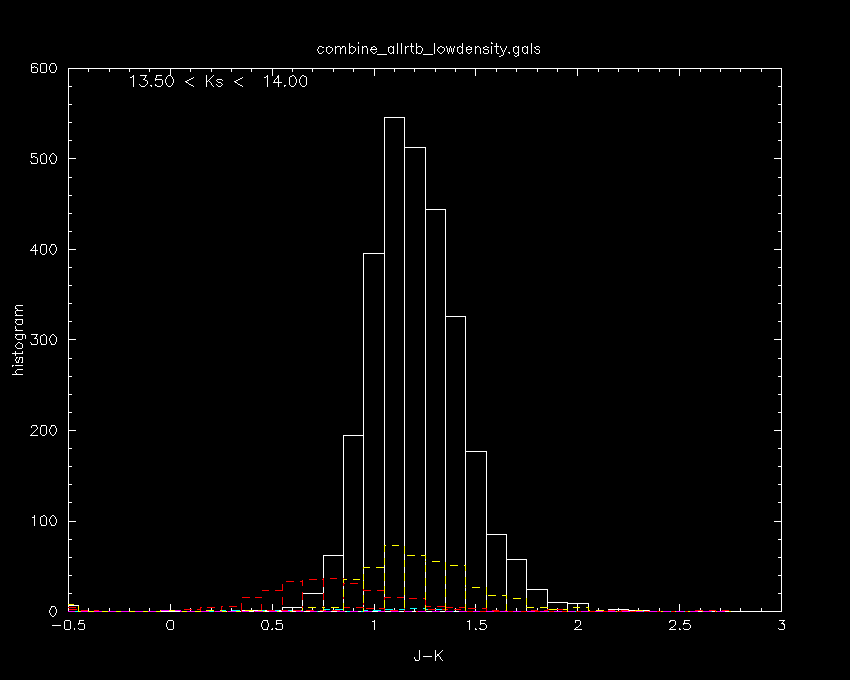Image resolution: width=850 pixels, height=680 pixels.
Task: Click the 0.5 x-axis tick label
Action: click(x=272, y=625)
